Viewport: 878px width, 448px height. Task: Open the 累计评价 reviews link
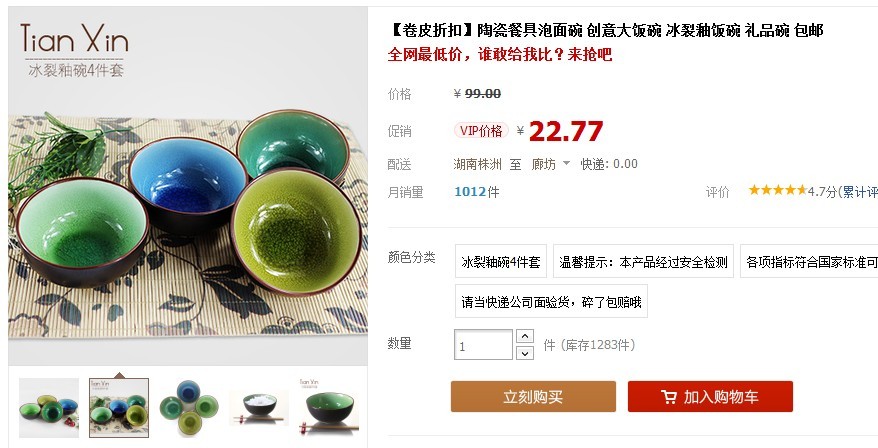point(860,192)
